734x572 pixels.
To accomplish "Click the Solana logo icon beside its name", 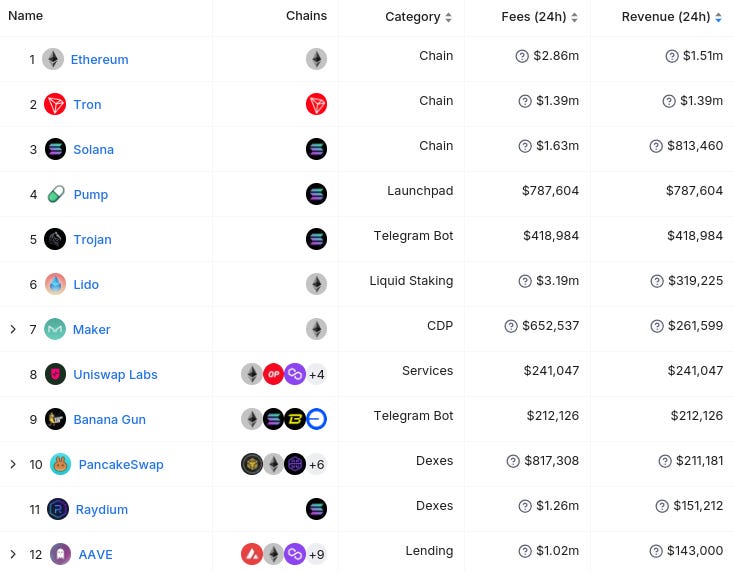I will pos(55,149).
